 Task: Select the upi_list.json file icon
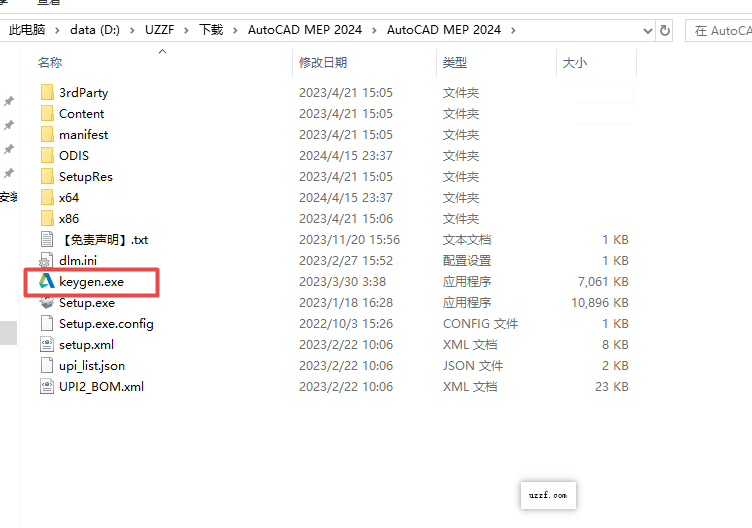point(47,365)
